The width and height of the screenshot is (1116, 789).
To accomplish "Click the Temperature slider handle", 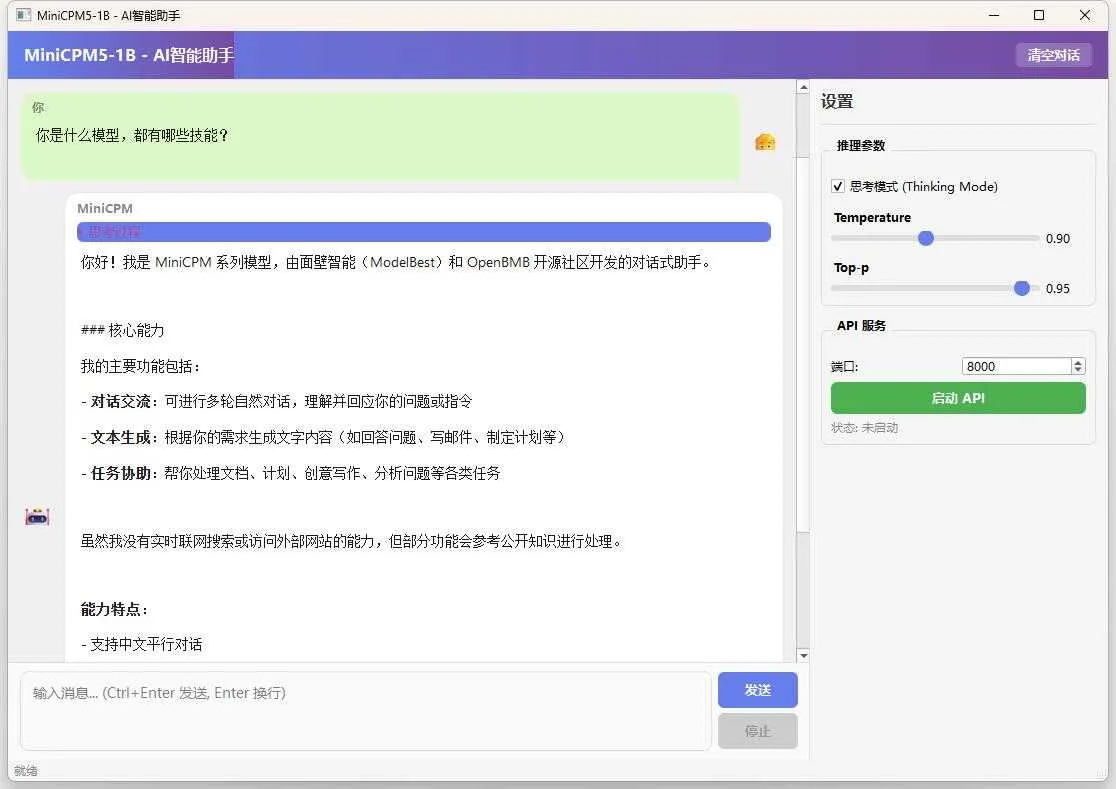I will pyautogui.click(x=925, y=238).
